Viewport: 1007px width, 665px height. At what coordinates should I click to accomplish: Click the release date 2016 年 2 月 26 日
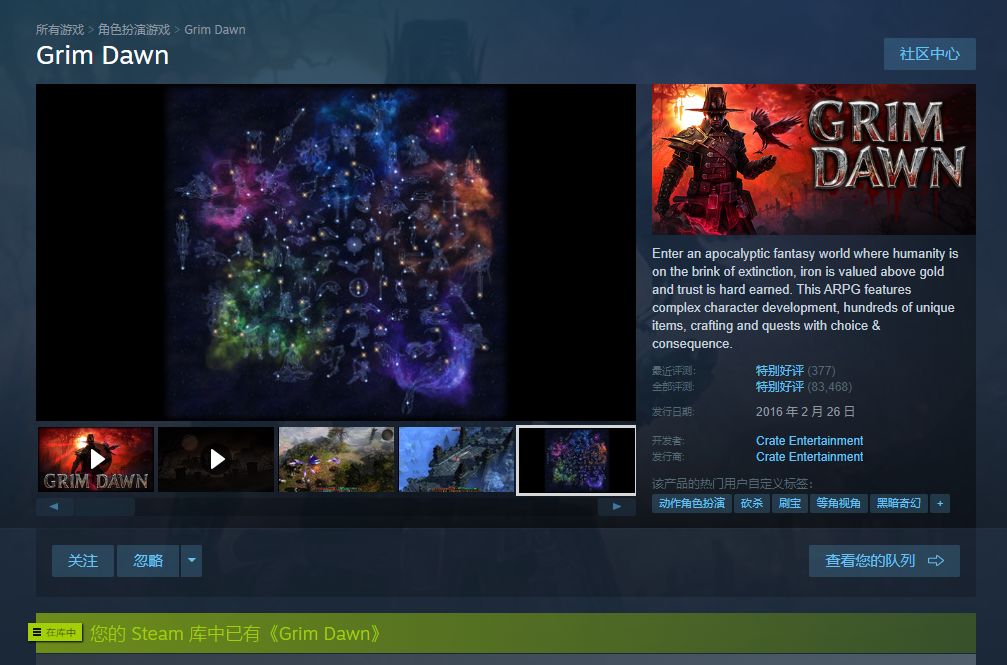(805, 411)
